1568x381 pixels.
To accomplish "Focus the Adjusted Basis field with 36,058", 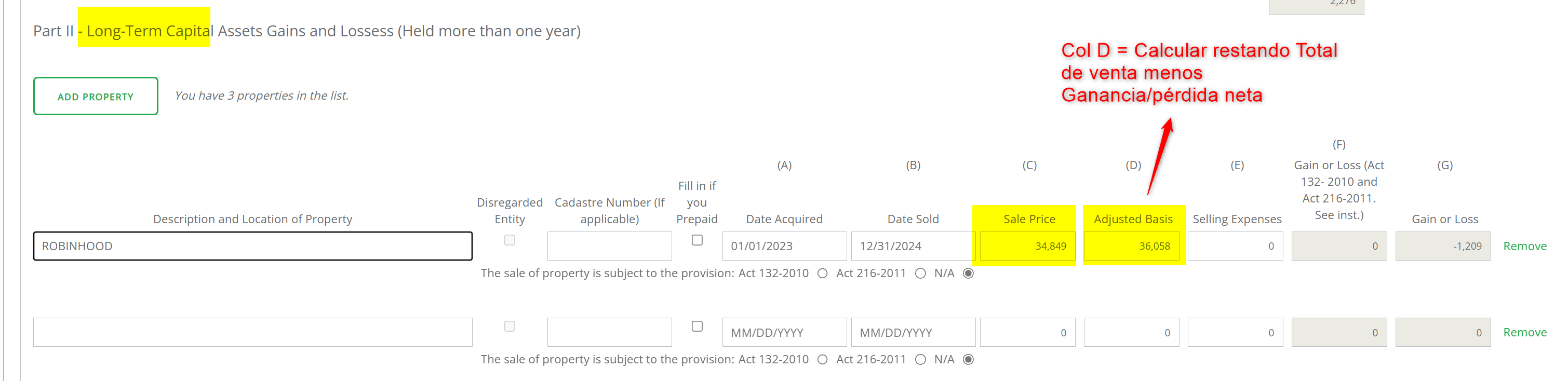I will (x=1132, y=246).
